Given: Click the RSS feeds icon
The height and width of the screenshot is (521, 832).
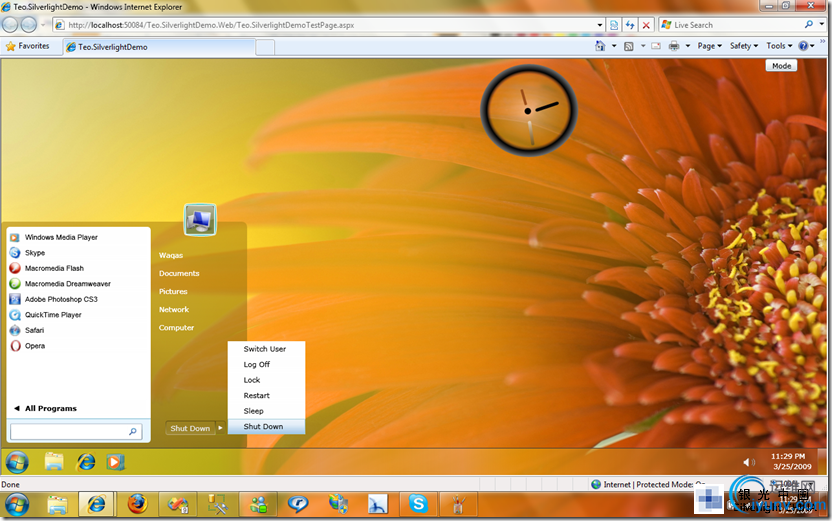Looking at the screenshot, I should pyautogui.click(x=629, y=46).
